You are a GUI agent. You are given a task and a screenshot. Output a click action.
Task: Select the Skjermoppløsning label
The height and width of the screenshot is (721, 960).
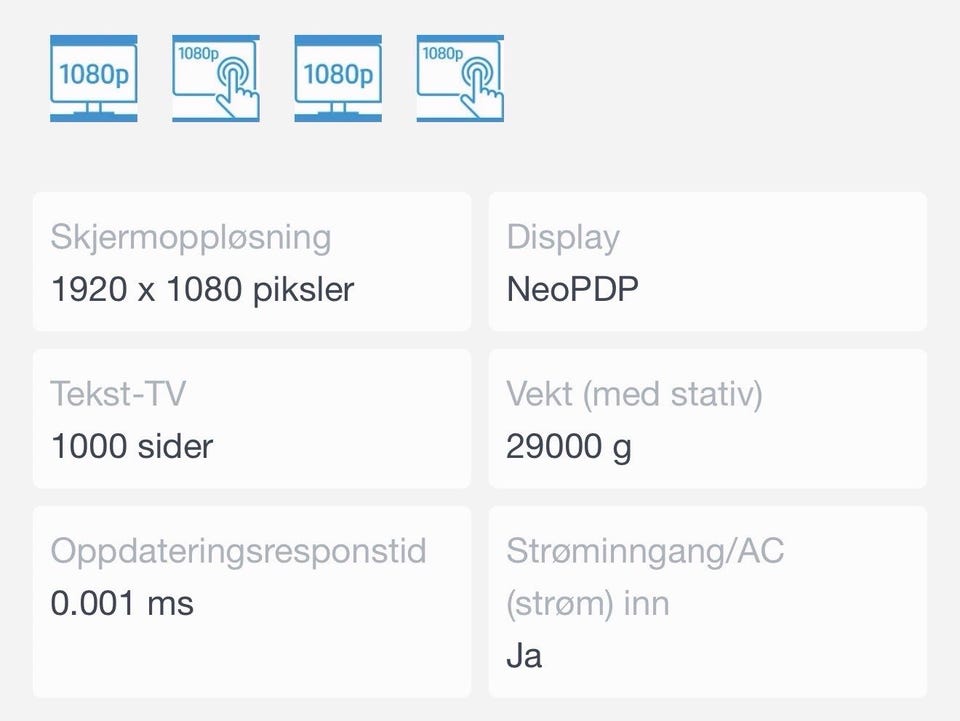pyautogui.click(x=190, y=238)
